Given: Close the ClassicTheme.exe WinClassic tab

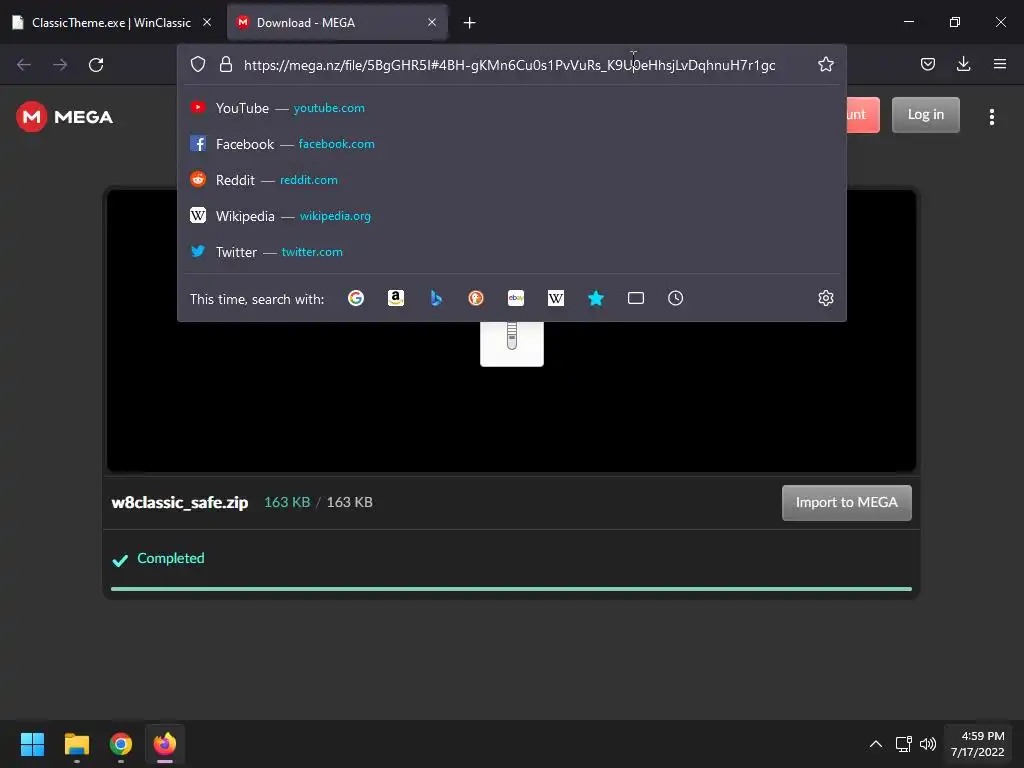Looking at the screenshot, I should click(x=207, y=22).
